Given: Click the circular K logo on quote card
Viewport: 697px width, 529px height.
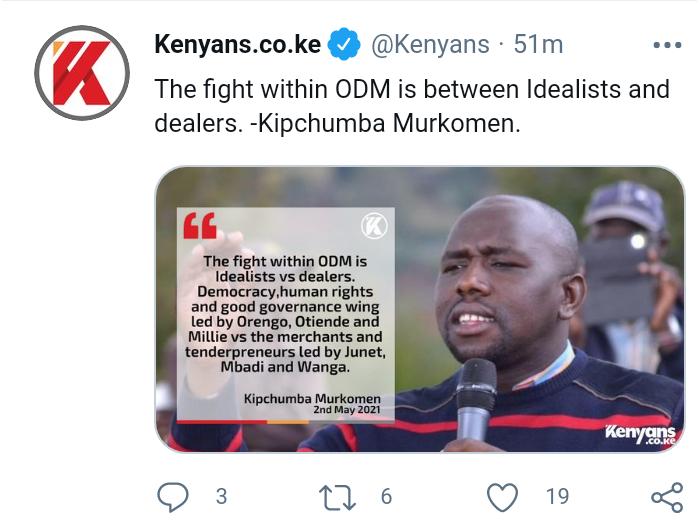Looking at the screenshot, I should coord(374,226).
